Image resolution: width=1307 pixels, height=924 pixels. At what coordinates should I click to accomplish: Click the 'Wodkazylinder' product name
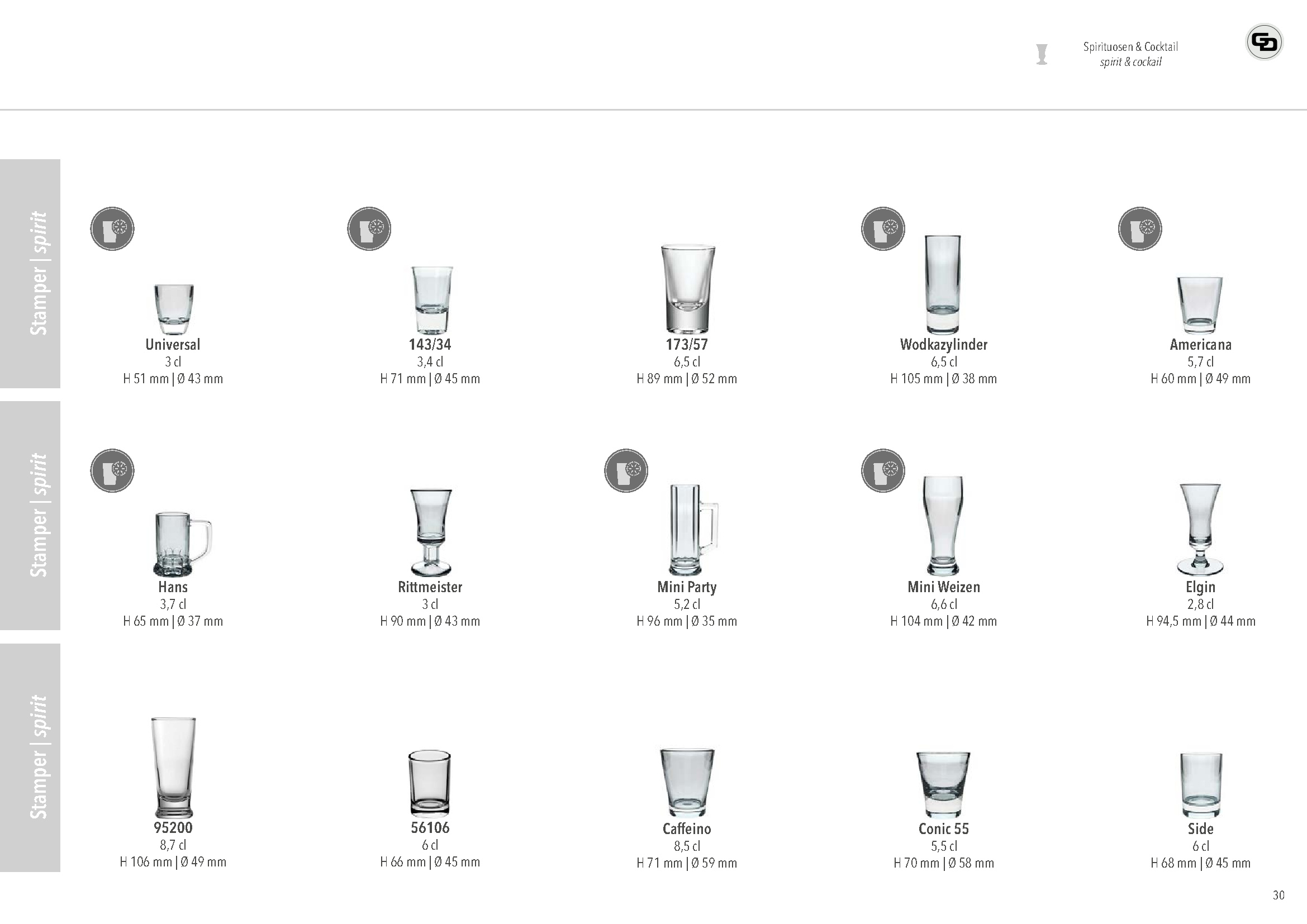coord(944,344)
